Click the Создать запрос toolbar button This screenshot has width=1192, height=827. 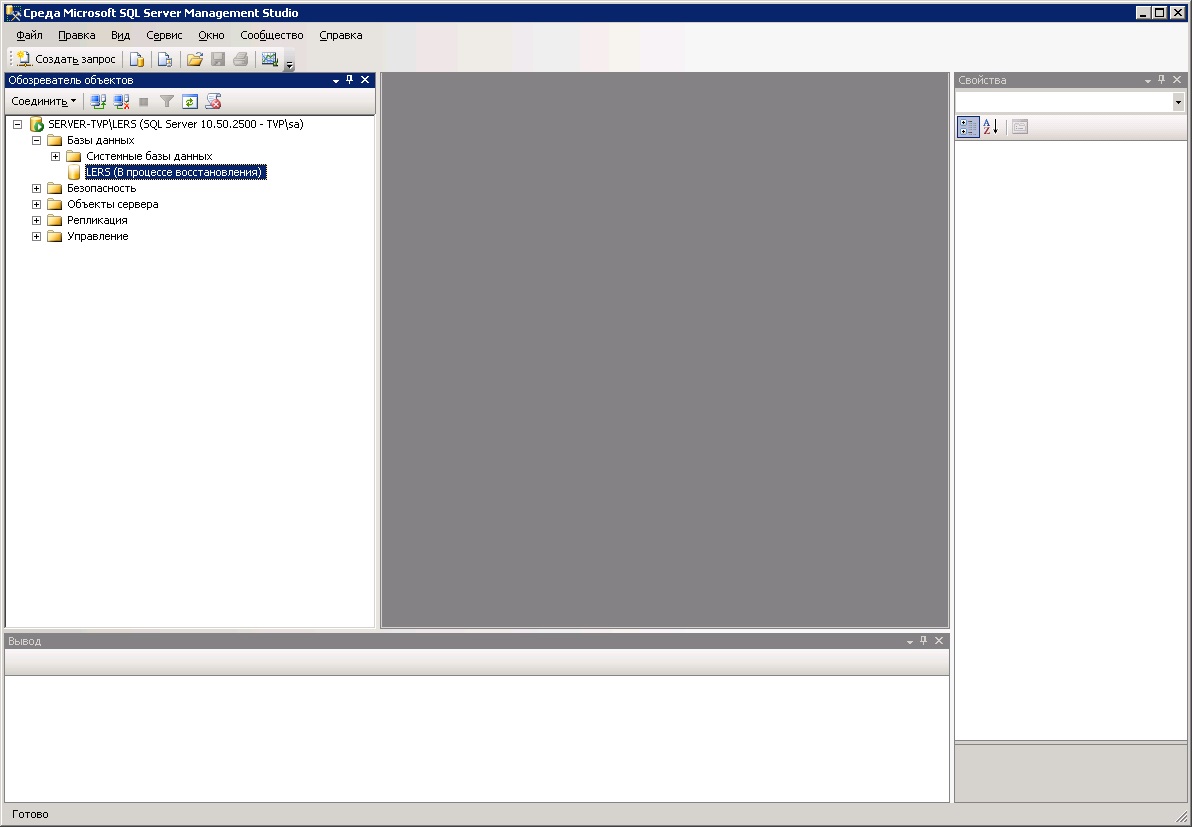[66, 59]
